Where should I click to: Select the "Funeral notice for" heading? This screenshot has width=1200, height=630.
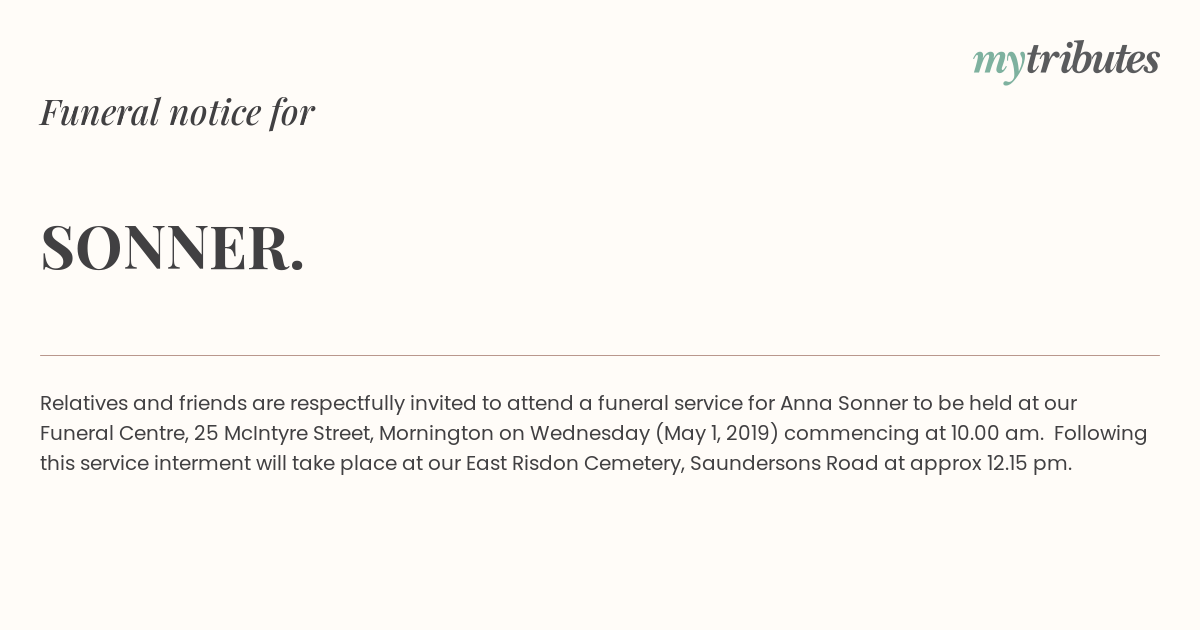pos(177,112)
